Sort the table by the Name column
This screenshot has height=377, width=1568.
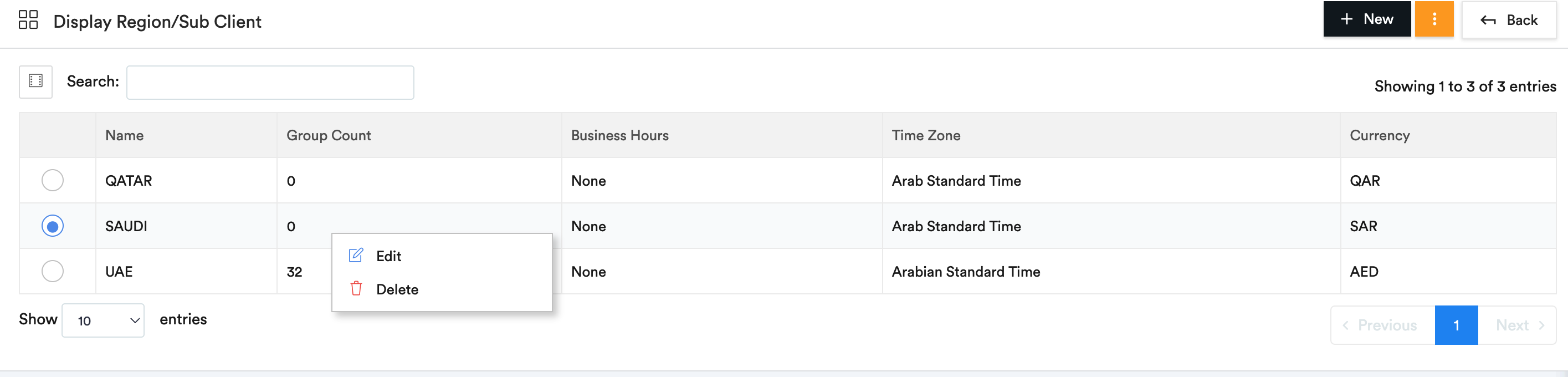pos(124,135)
